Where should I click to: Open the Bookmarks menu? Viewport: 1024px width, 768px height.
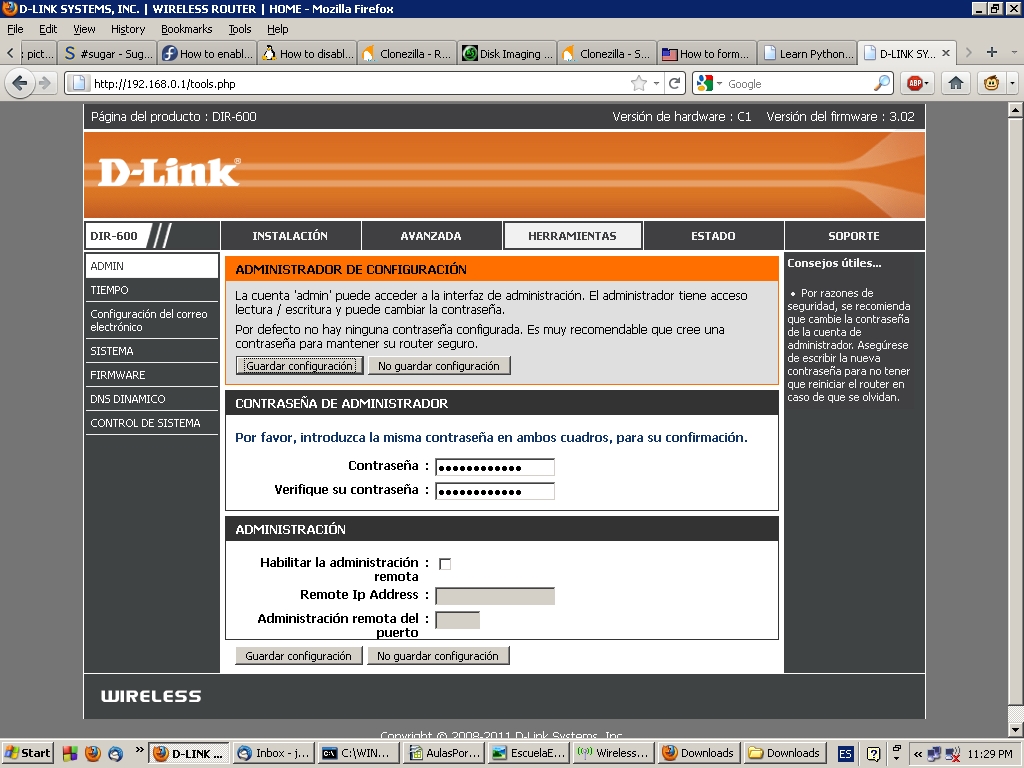click(x=186, y=29)
